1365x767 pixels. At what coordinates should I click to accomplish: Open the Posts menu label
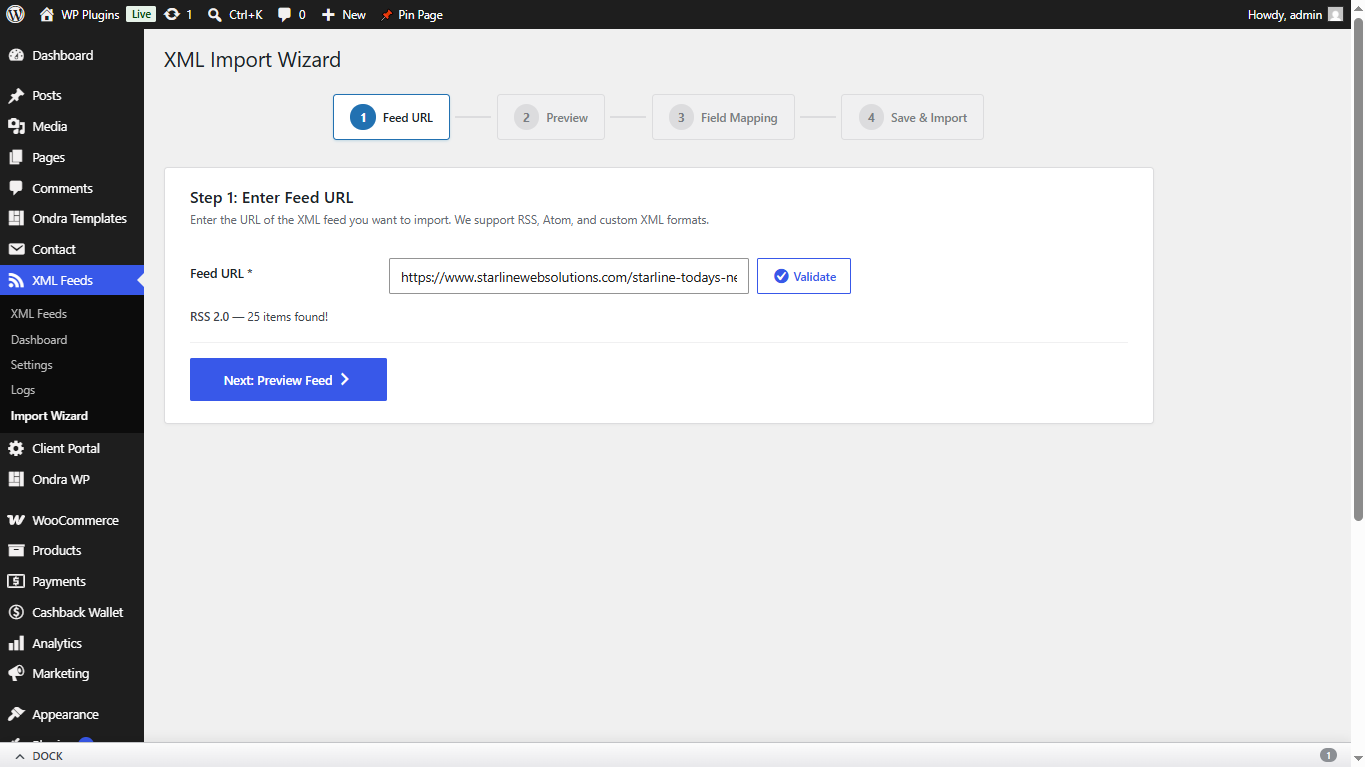pos(47,96)
